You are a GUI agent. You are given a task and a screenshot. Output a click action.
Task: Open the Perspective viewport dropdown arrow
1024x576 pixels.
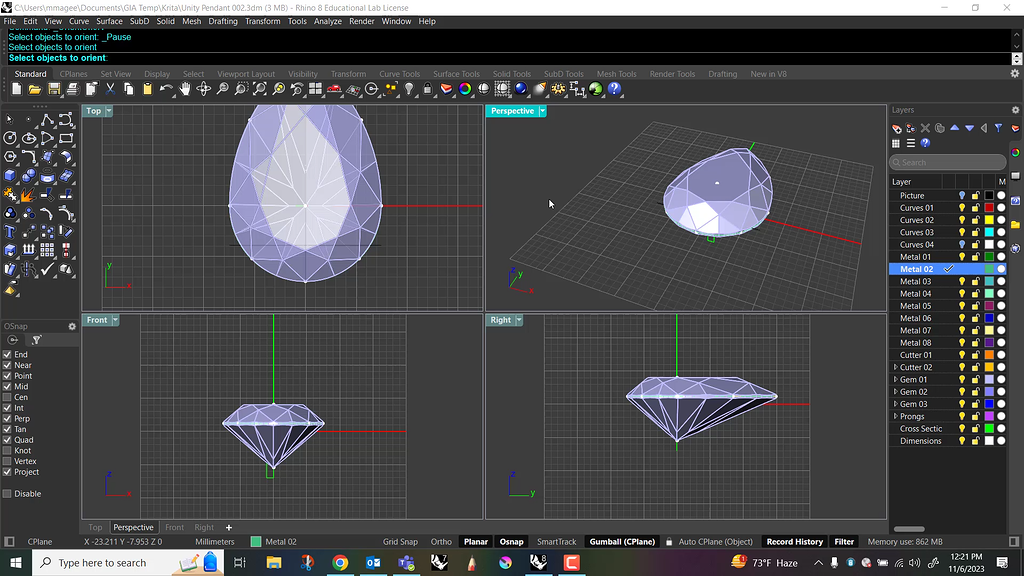(x=543, y=111)
